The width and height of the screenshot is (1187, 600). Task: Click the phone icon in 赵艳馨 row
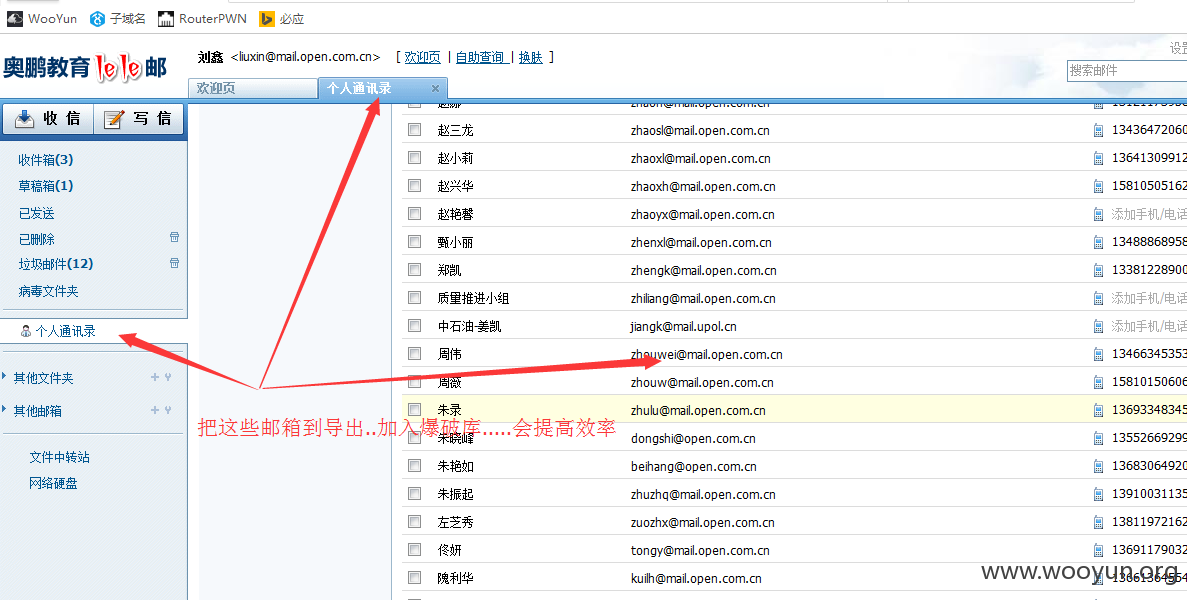(x=1098, y=214)
